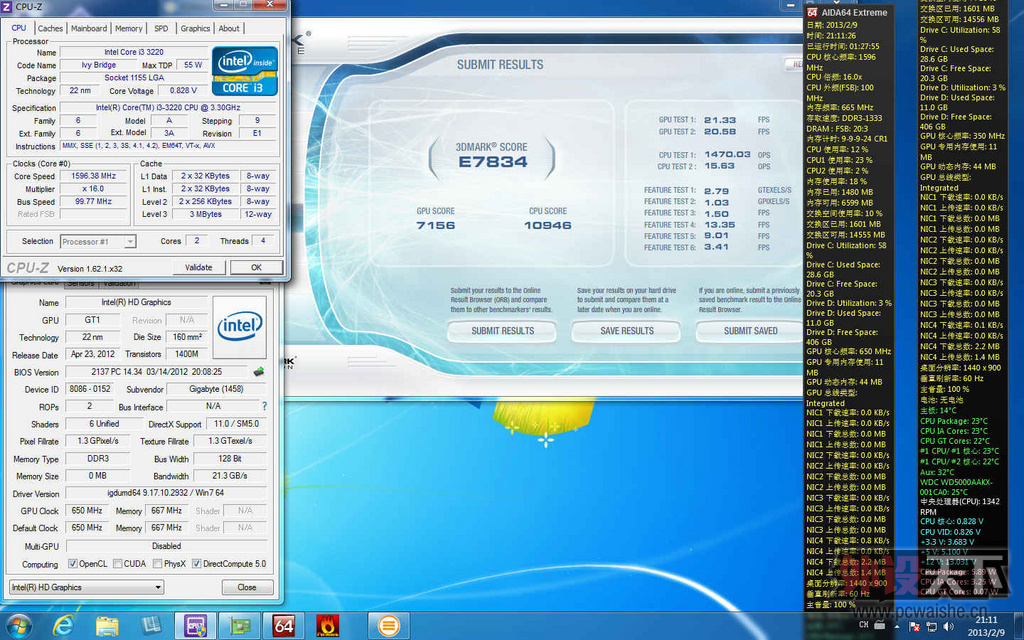The height and width of the screenshot is (640, 1024).
Task: Show hidden tray icons arrow
Action: click(x=897, y=626)
